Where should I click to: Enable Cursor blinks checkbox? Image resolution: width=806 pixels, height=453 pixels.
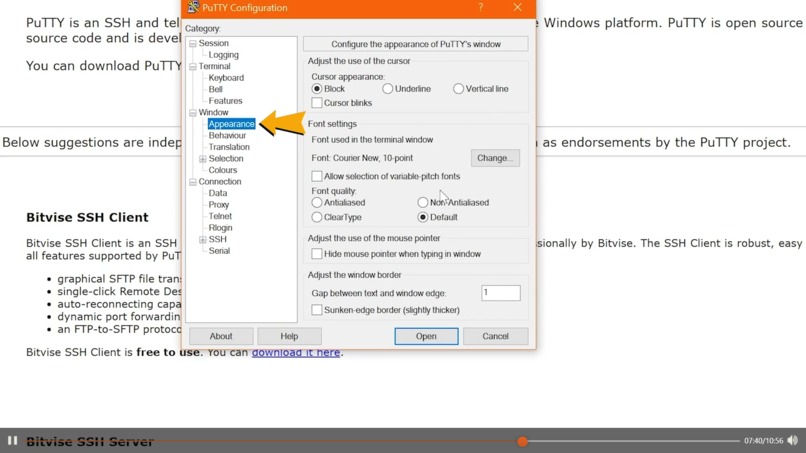click(317, 103)
